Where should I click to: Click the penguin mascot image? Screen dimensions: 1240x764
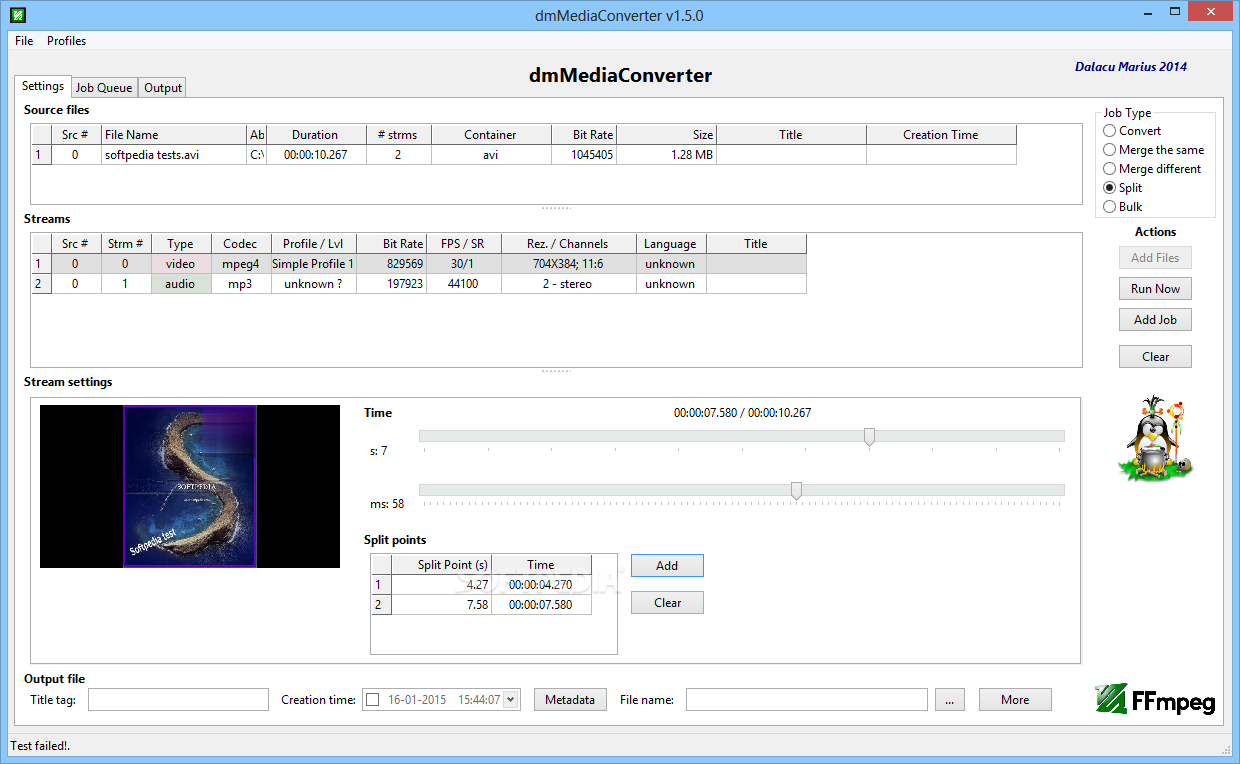pos(1156,439)
